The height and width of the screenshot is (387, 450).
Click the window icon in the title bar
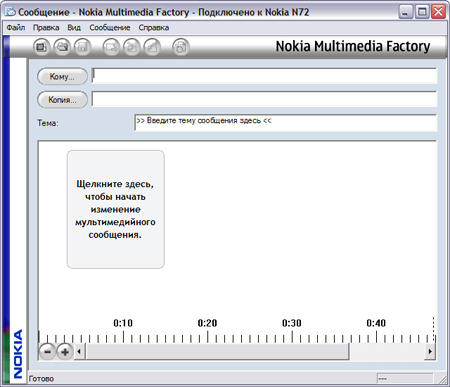pos(10,12)
